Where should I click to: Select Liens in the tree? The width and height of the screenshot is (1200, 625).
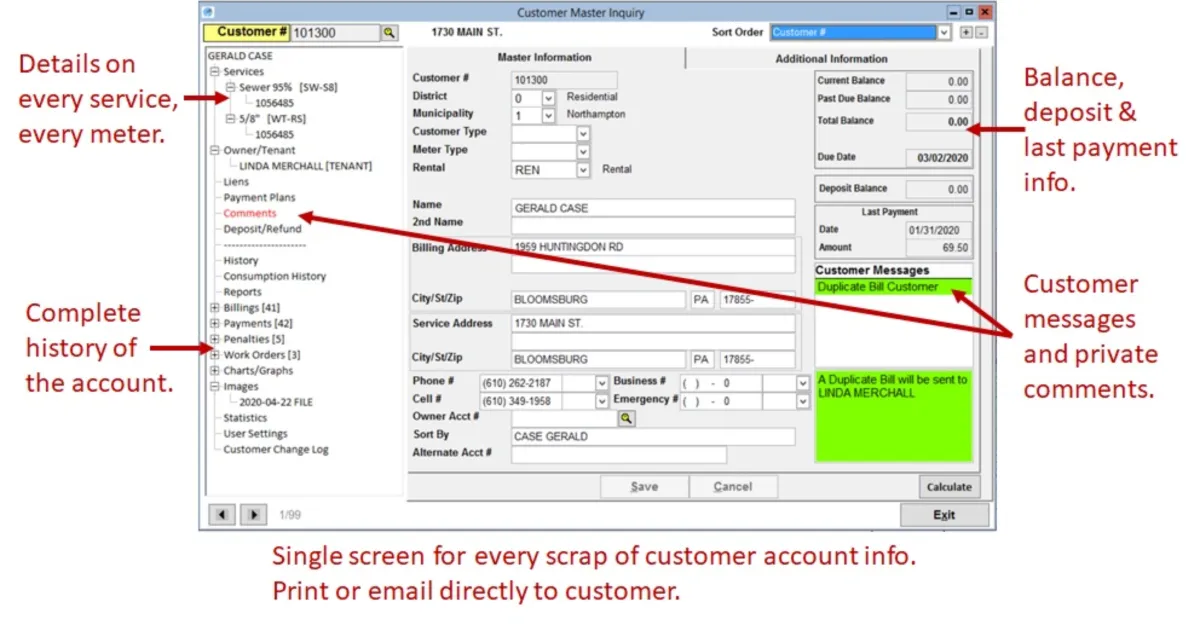click(236, 182)
